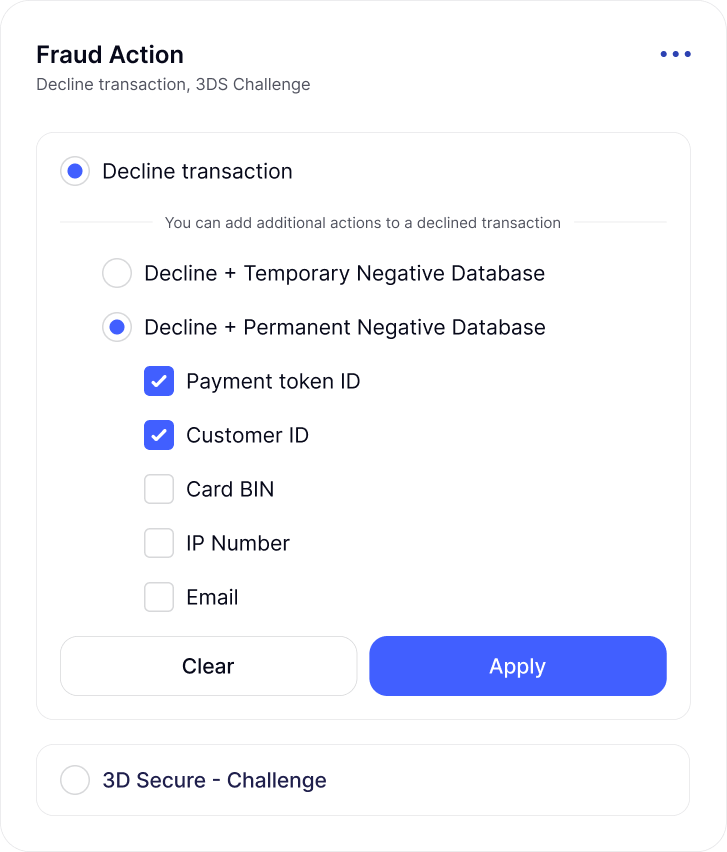Click the Clear button
The width and height of the screenshot is (727, 852).
208,666
